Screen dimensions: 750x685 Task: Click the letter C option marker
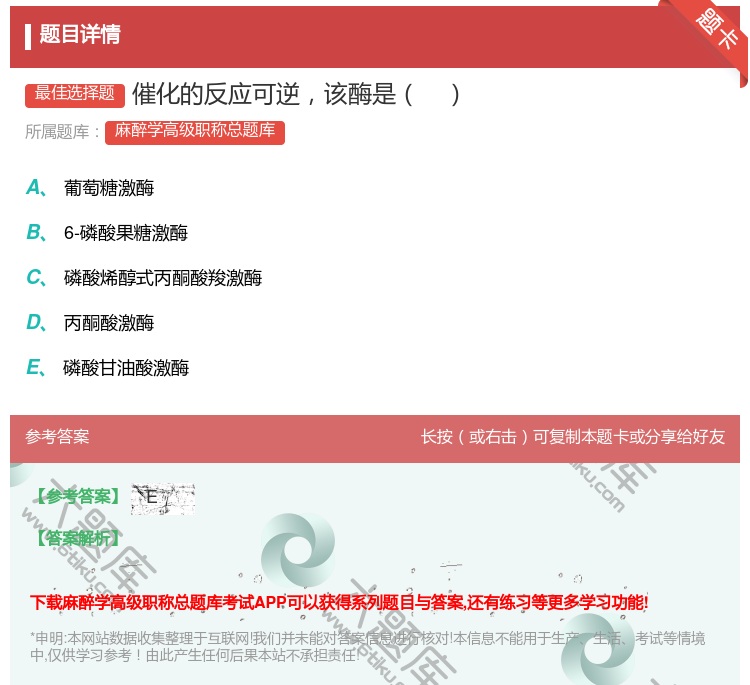(x=36, y=278)
